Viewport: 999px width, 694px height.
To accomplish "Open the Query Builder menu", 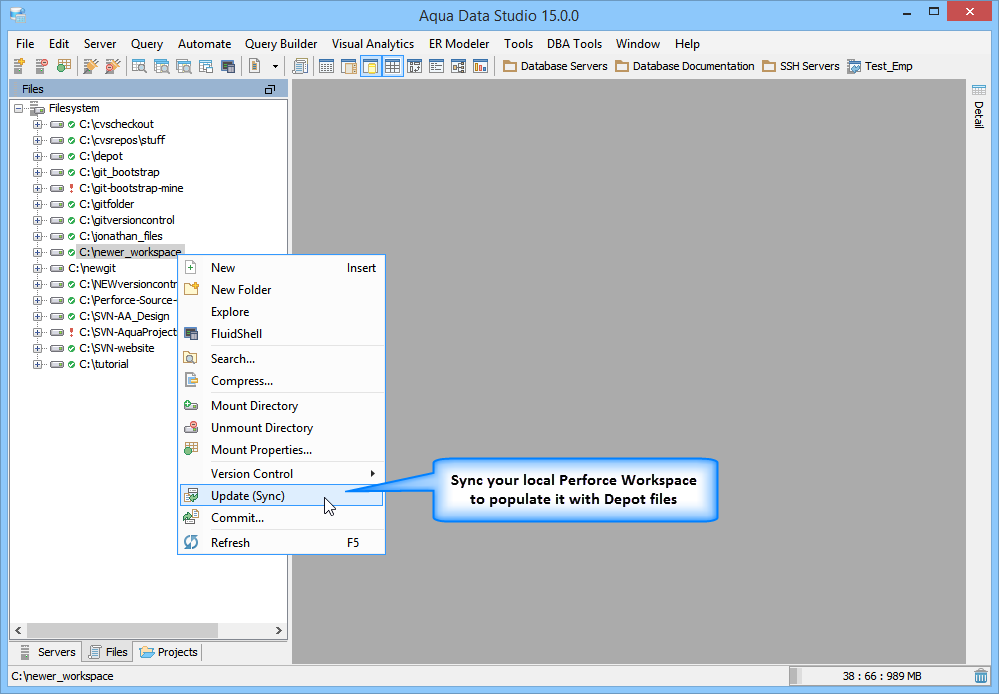I will coord(281,43).
